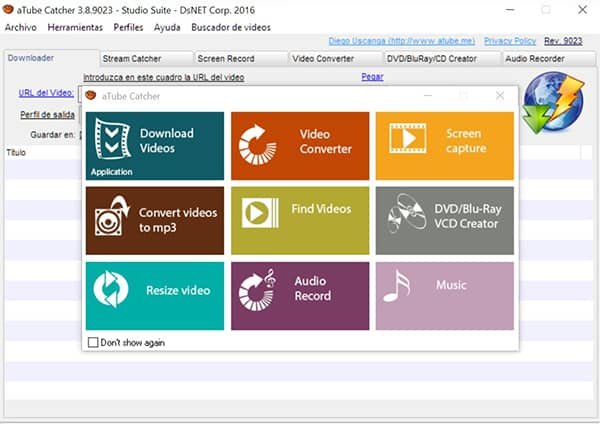
Task: Click the Screen capture film play icon
Action: click(408, 138)
